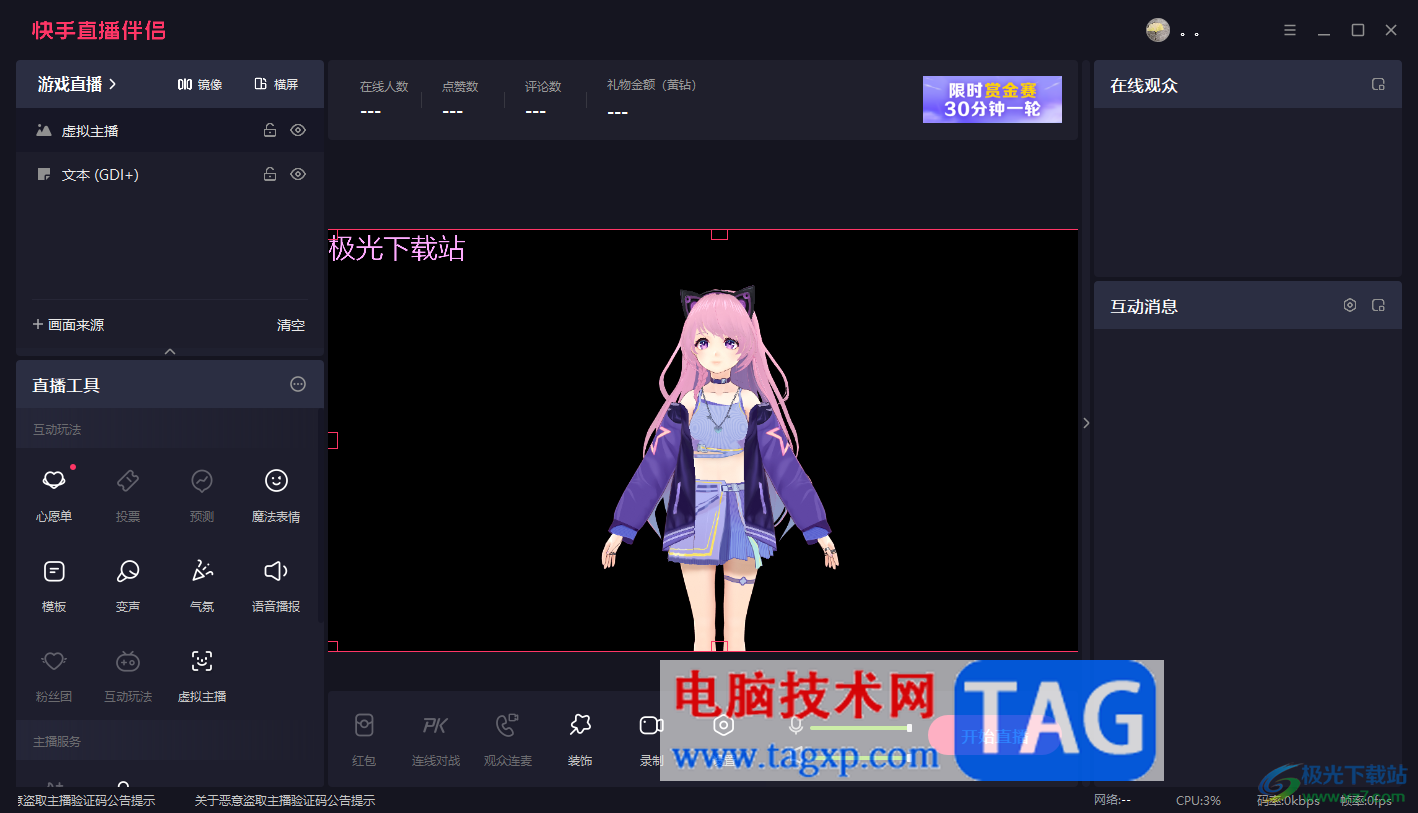The width and height of the screenshot is (1418, 813).
Task: Click the 在线人数 online count stat
Action: pyautogui.click(x=384, y=99)
